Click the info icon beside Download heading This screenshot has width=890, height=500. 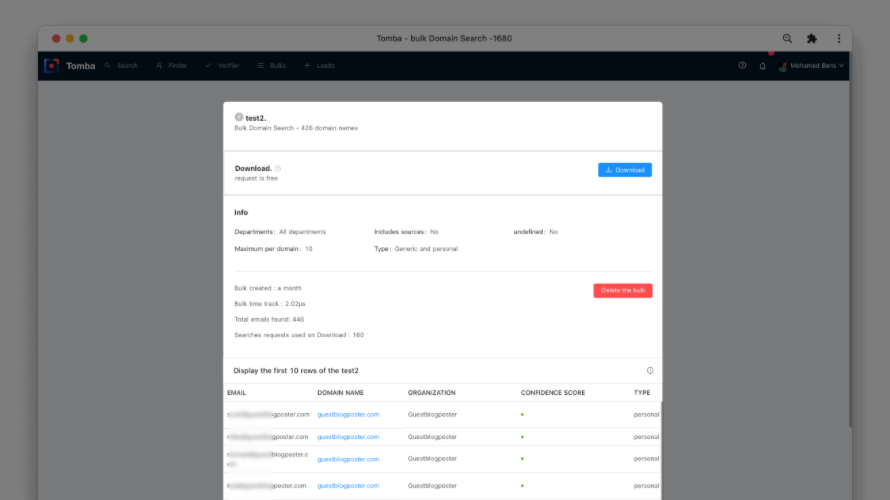click(278, 169)
